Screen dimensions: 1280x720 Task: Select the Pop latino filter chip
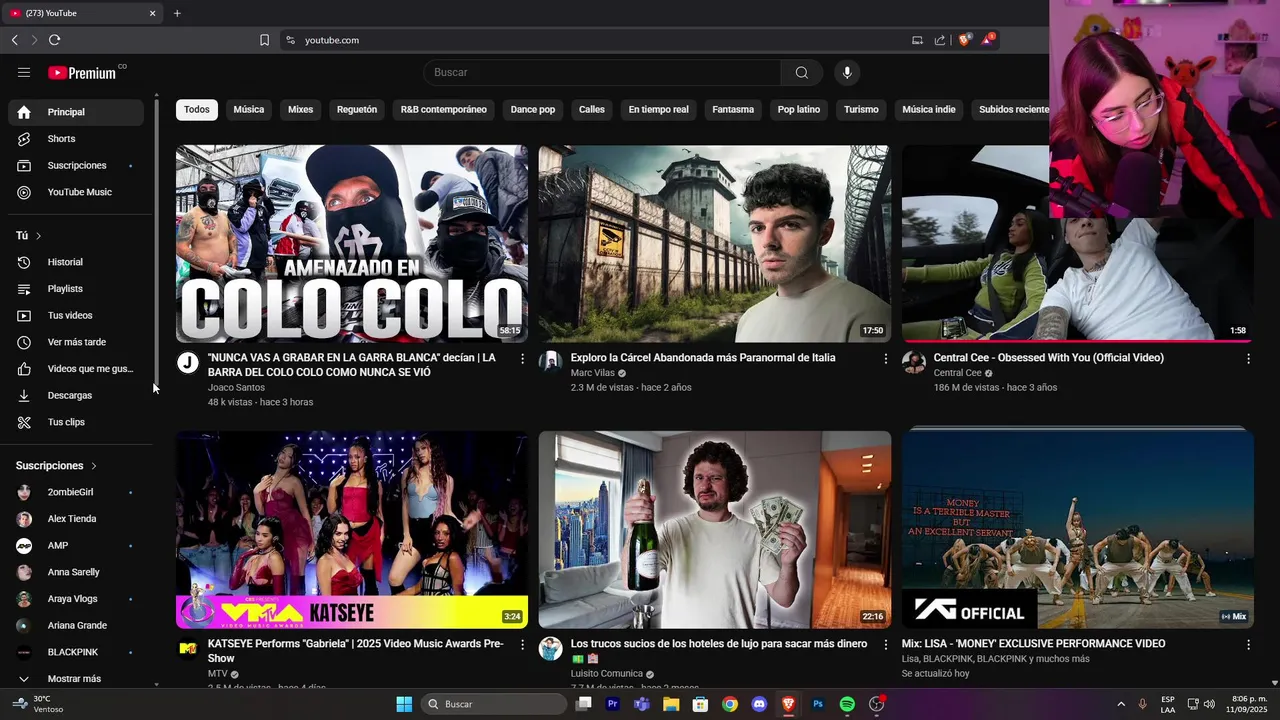coord(799,109)
